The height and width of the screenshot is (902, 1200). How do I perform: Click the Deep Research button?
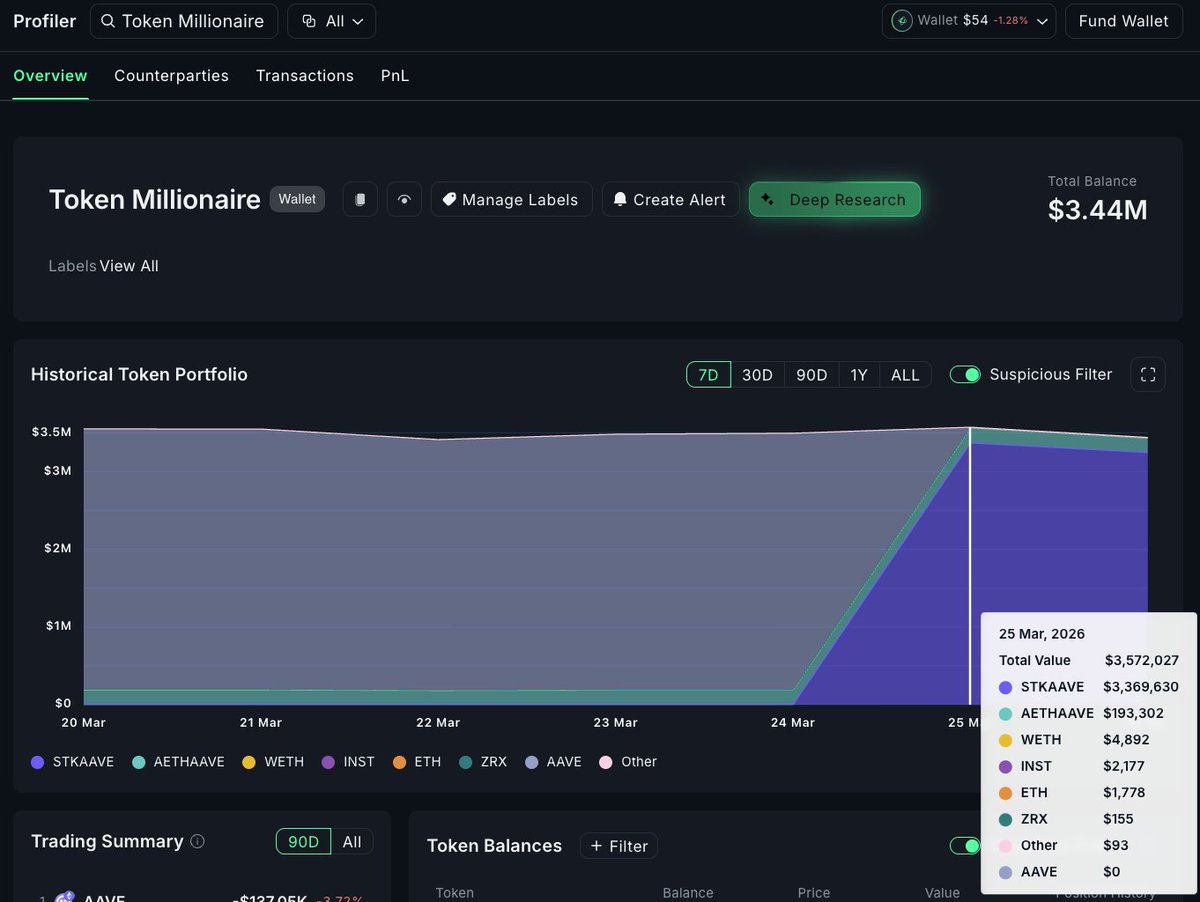pos(834,200)
